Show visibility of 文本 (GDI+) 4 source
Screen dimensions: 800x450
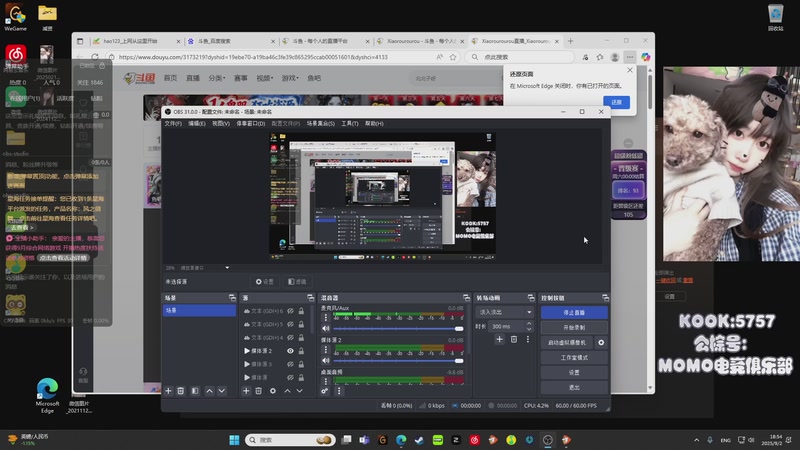pos(290,337)
